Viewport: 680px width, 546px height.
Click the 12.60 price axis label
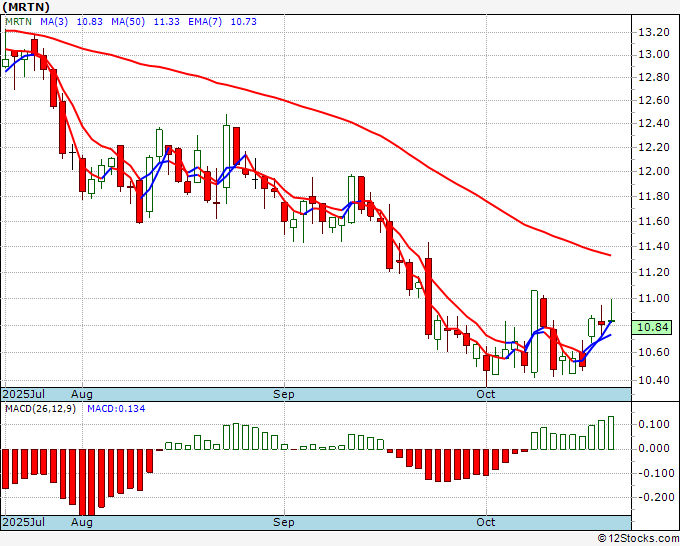tap(654, 100)
